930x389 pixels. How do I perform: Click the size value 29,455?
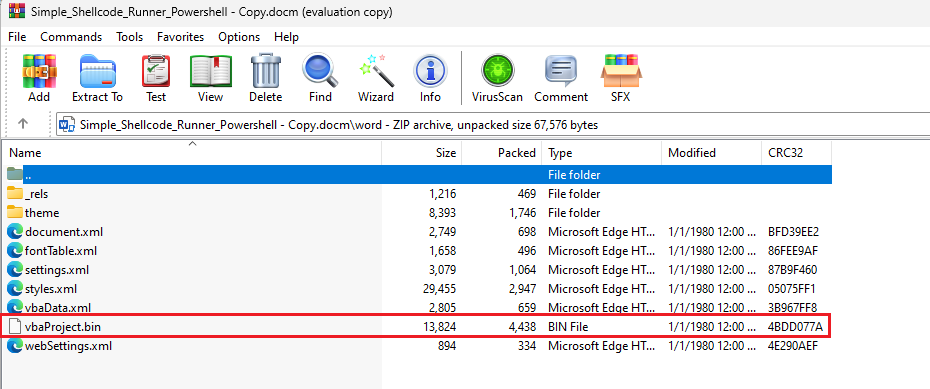[438, 289]
